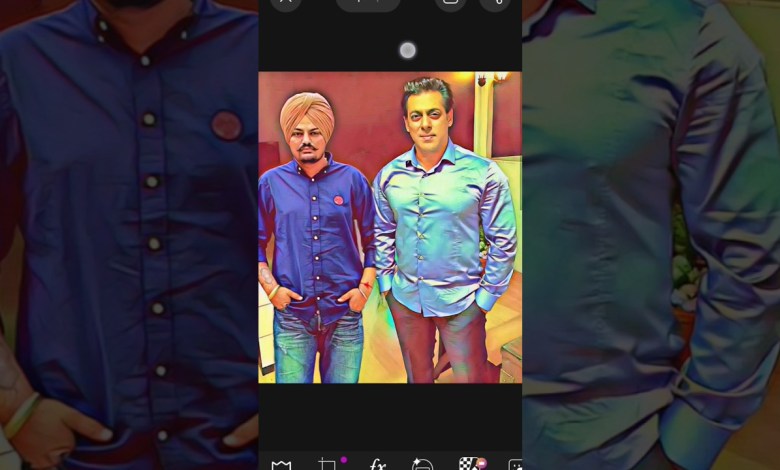This screenshot has width=780, height=470.
Task: Open the Gold crown icon
Action: point(281,465)
